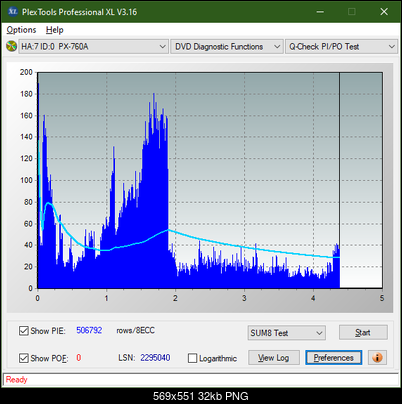
Task: Click the View Log button
Action: point(274,358)
